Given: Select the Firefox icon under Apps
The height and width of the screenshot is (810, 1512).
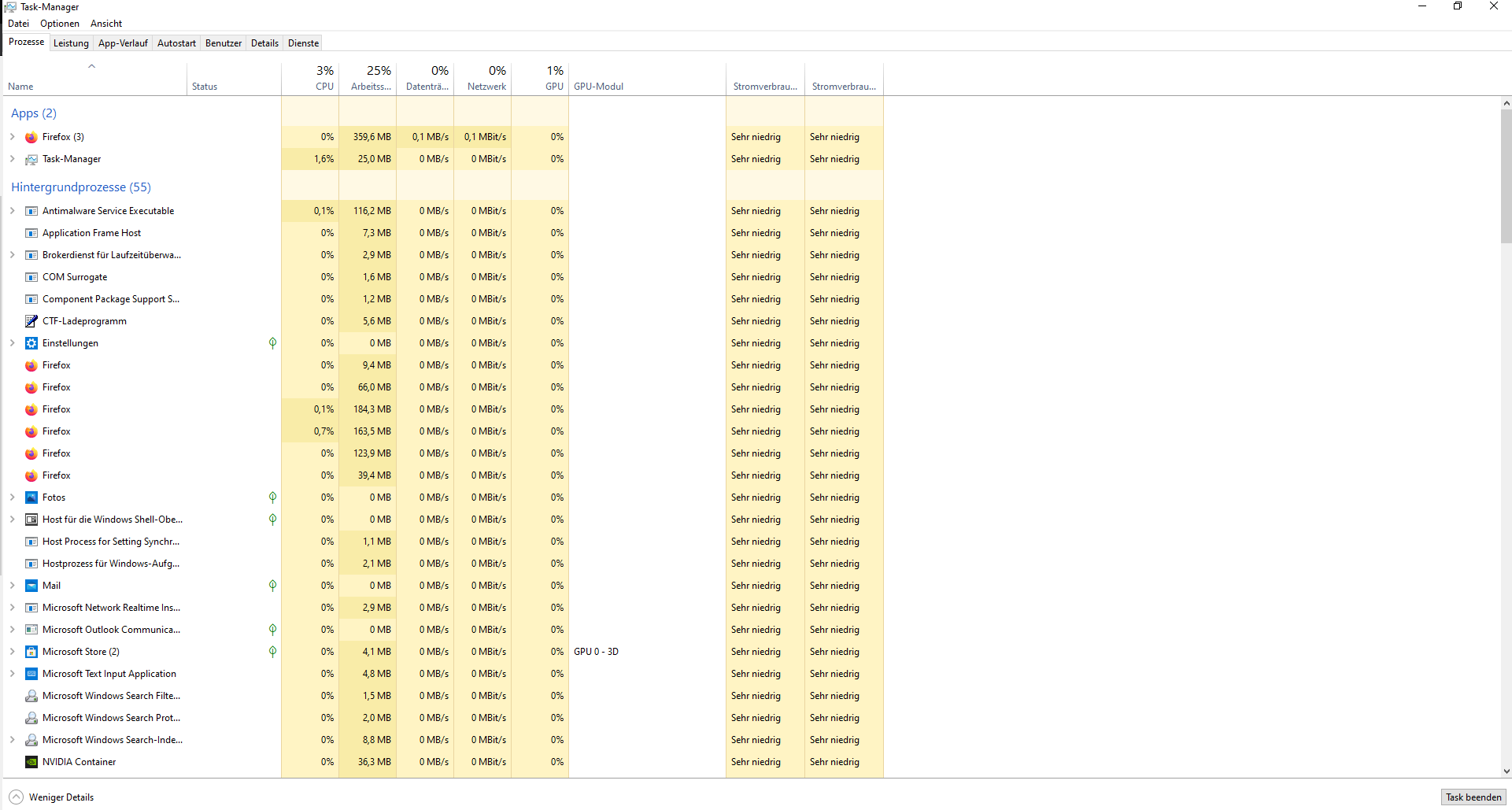Looking at the screenshot, I should [31, 136].
